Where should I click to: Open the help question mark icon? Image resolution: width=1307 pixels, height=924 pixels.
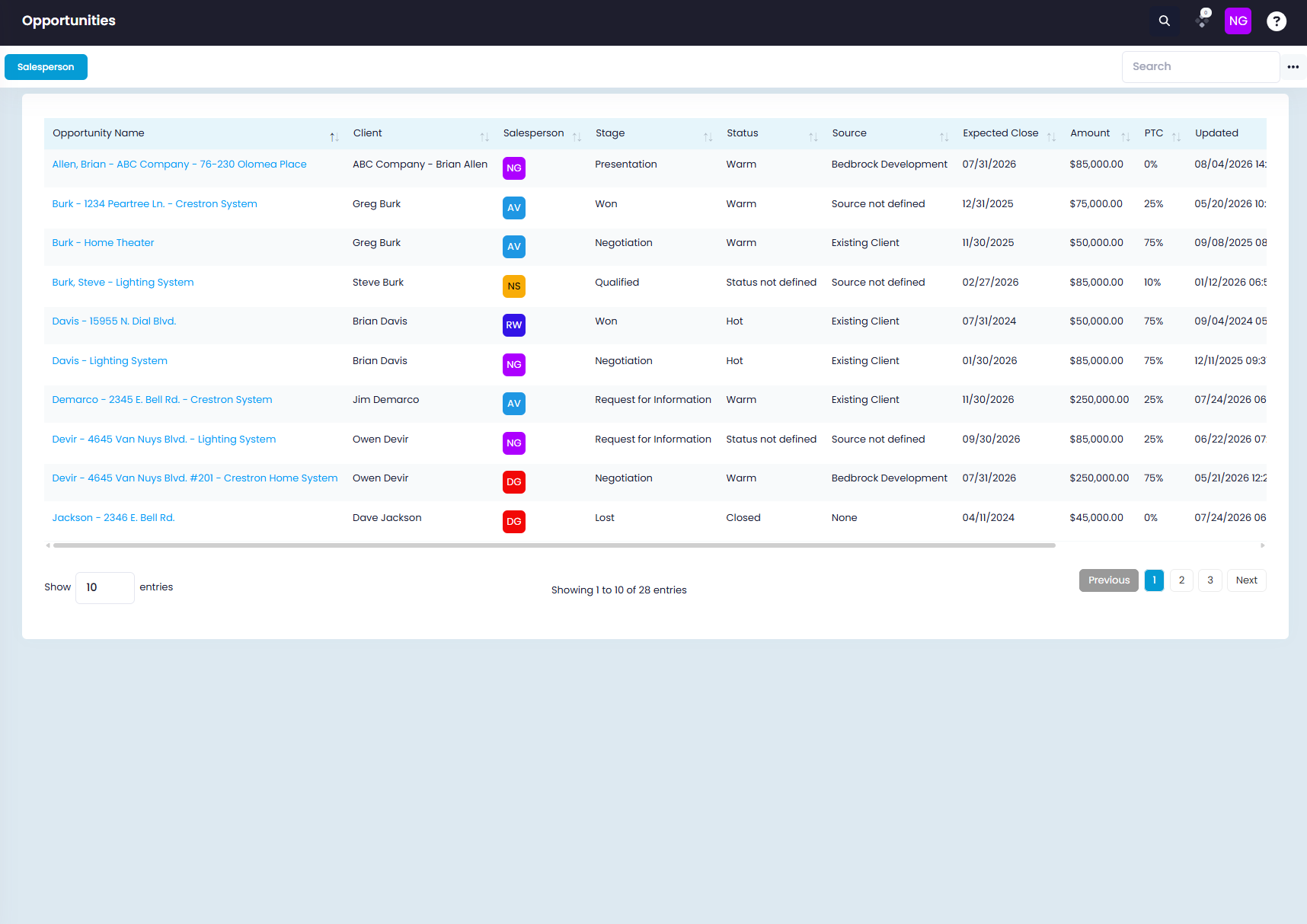[x=1276, y=21]
